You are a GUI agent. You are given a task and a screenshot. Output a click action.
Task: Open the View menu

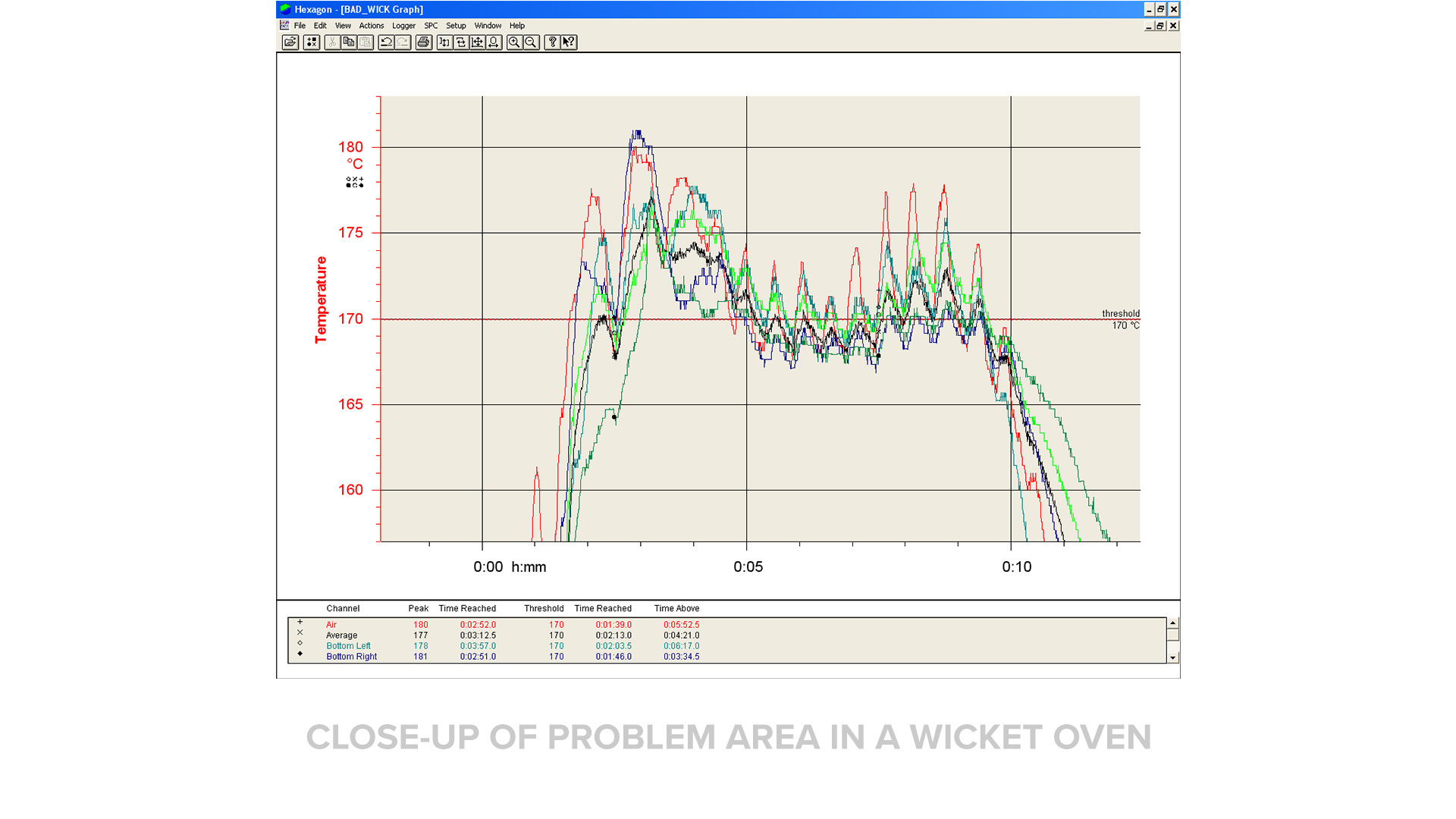coord(343,26)
